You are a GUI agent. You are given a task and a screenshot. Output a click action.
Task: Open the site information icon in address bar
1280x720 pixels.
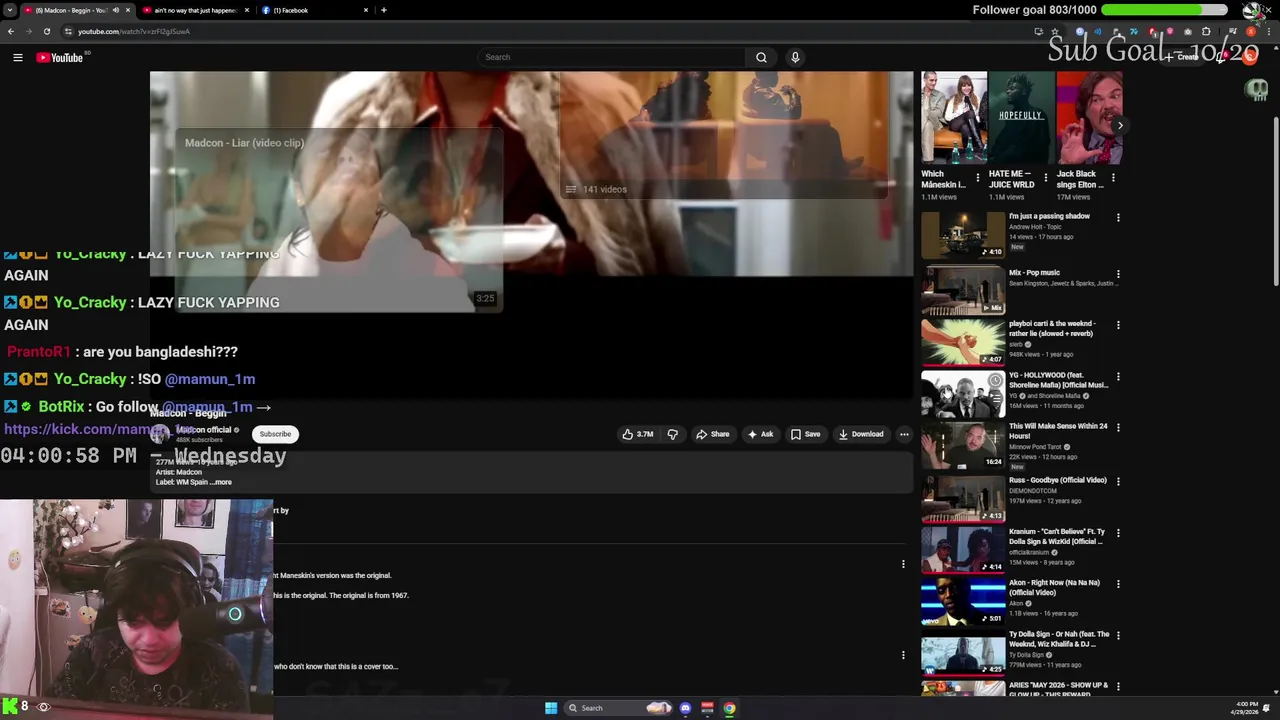[x=68, y=31]
